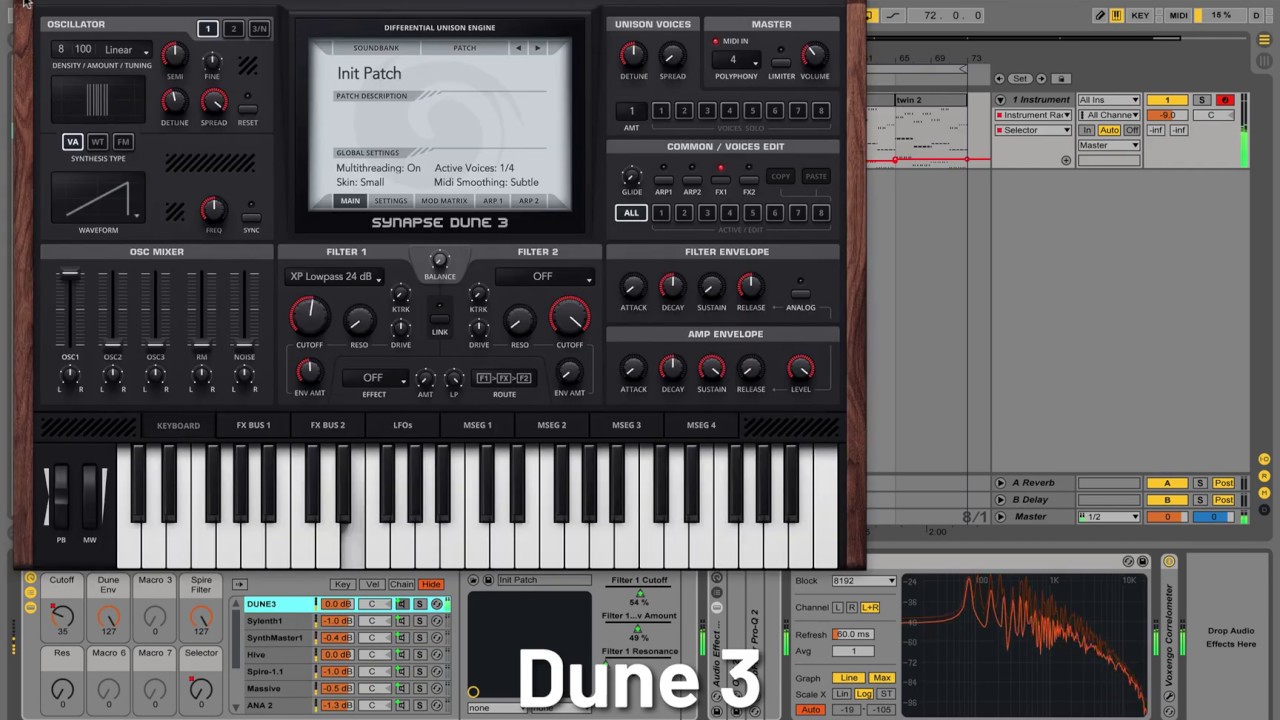
Task: Jump to previous locator arrow
Action: pos(999,79)
